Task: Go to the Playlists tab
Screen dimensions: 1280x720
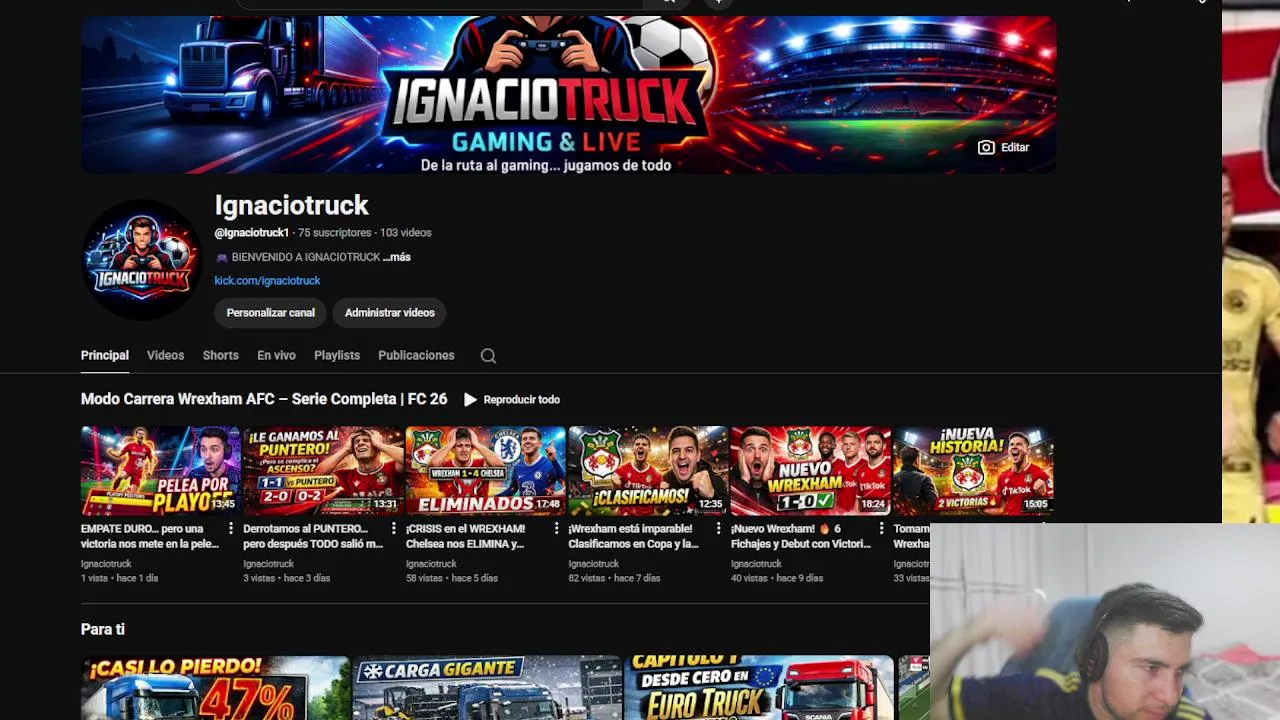Action: point(337,355)
